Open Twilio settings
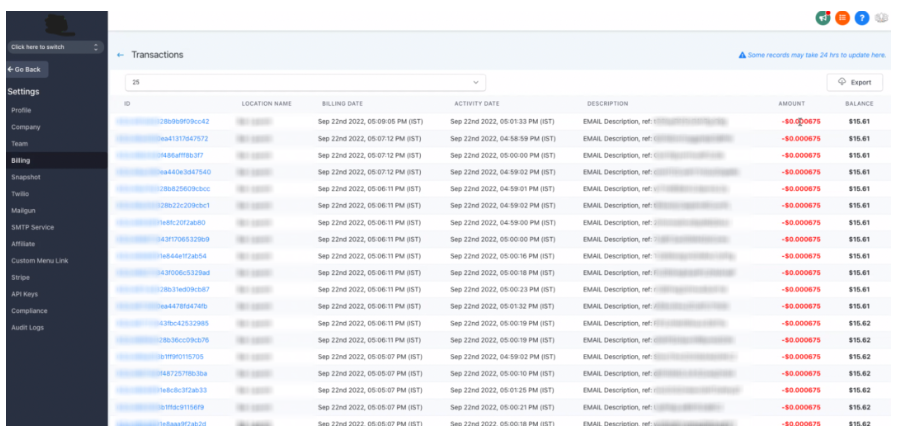Screen dimensions: 900x433 pyautogui.click(x=20, y=194)
